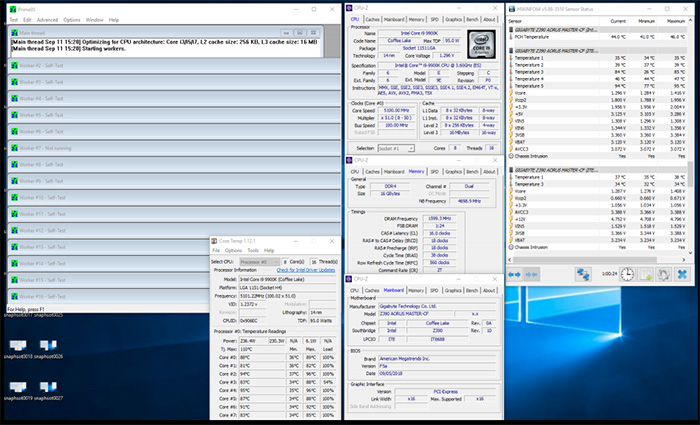Click HWiNFO blue X close sensors icon
This screenshot has height=425, width=700.
682,274
